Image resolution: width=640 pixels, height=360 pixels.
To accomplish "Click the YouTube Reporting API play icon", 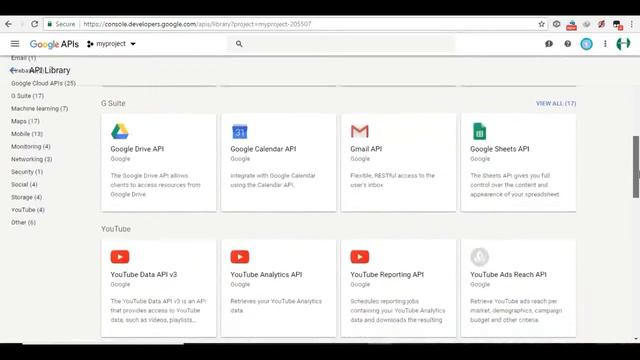I will pos(360,257).
